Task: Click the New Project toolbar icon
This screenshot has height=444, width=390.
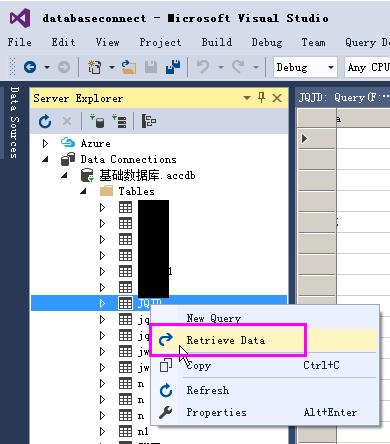Action: (x=95, y=67)
